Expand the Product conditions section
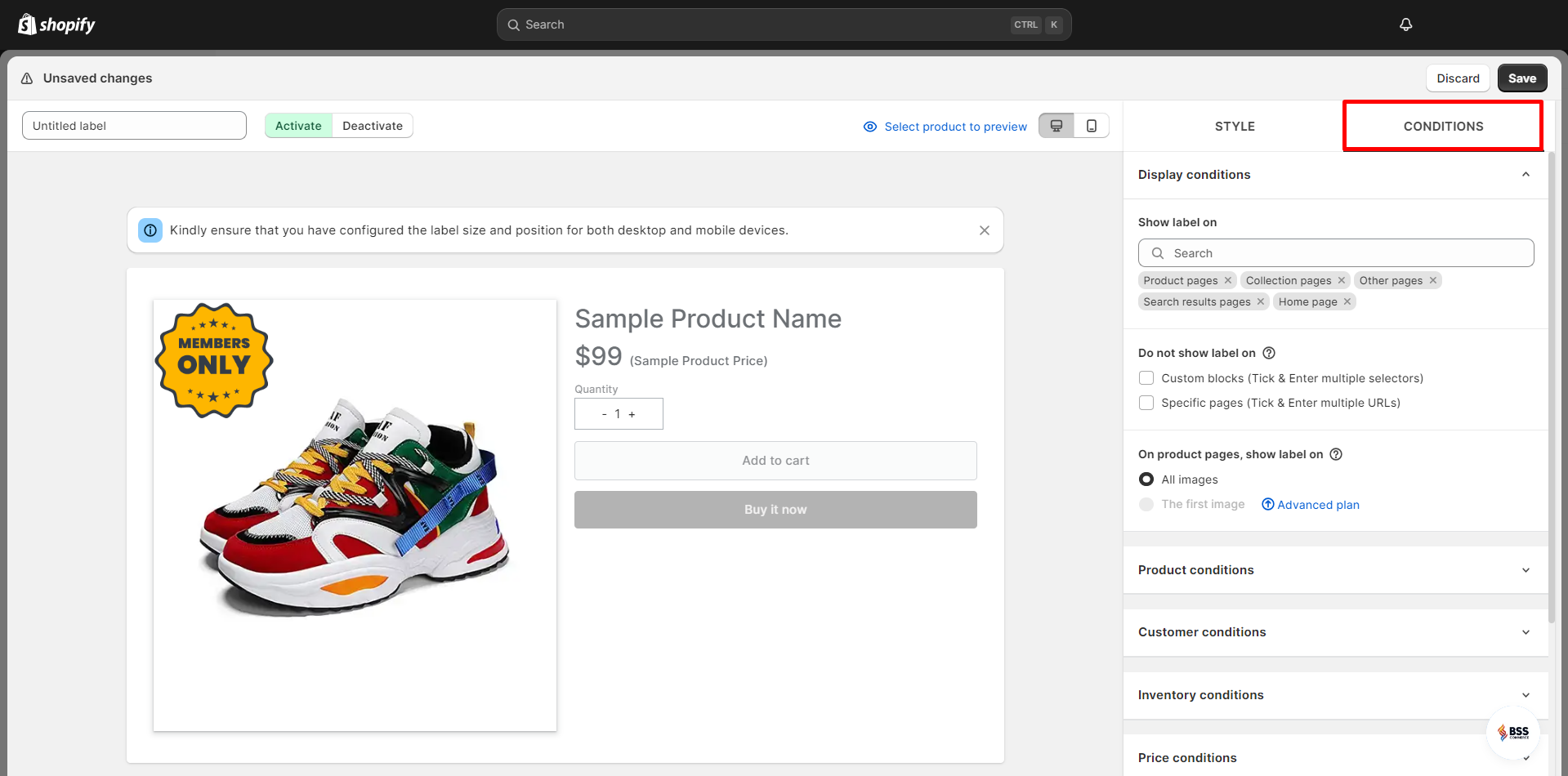This screenshot has height=776, width=1568. 1525,569
